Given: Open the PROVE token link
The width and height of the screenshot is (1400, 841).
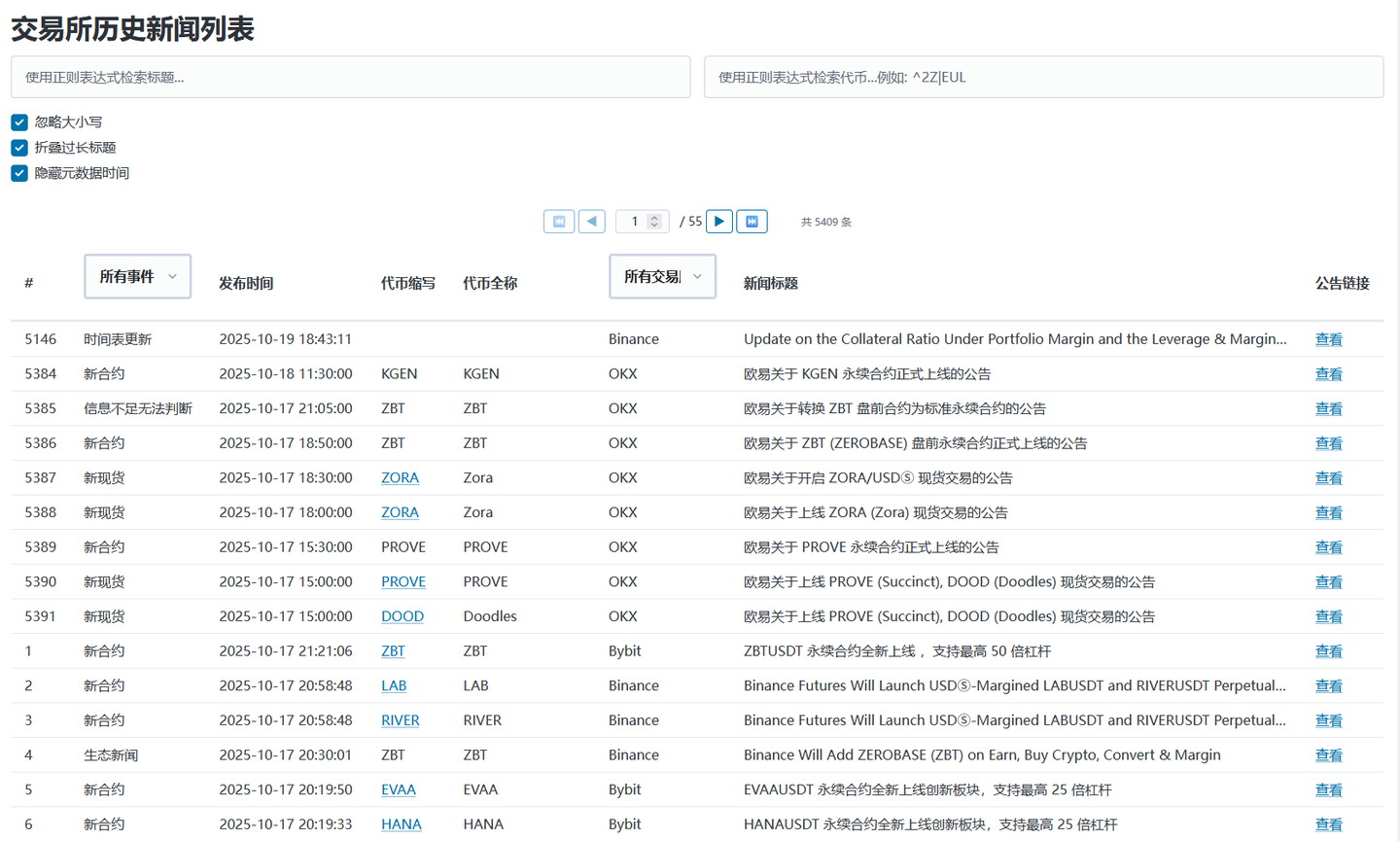Looking at the screenshot, I should pos(402,581).
